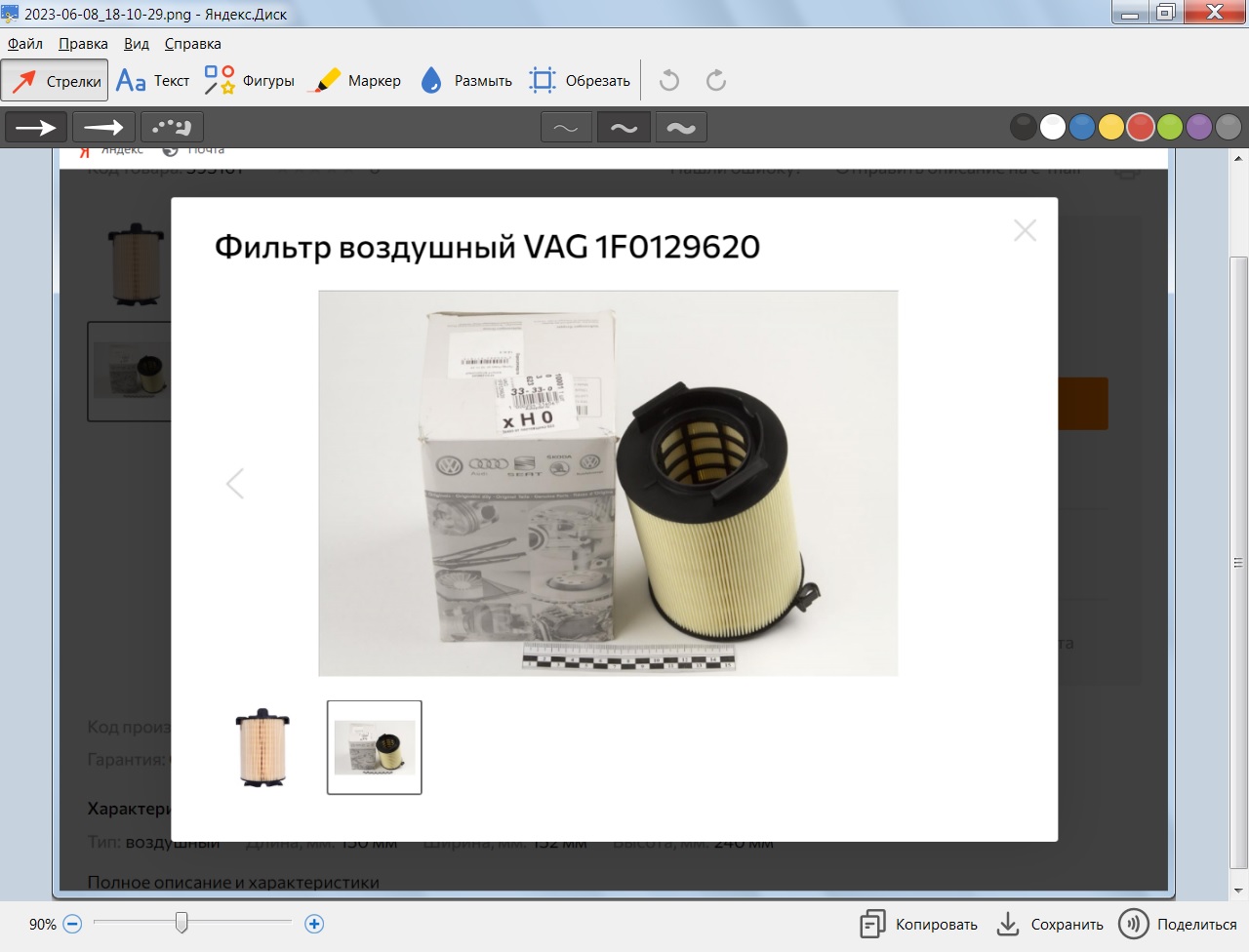Viewport: 1249px width, 952px height.
Task: Click the vertical scrollbar thumb
Action: click(x=1239, y=563)
